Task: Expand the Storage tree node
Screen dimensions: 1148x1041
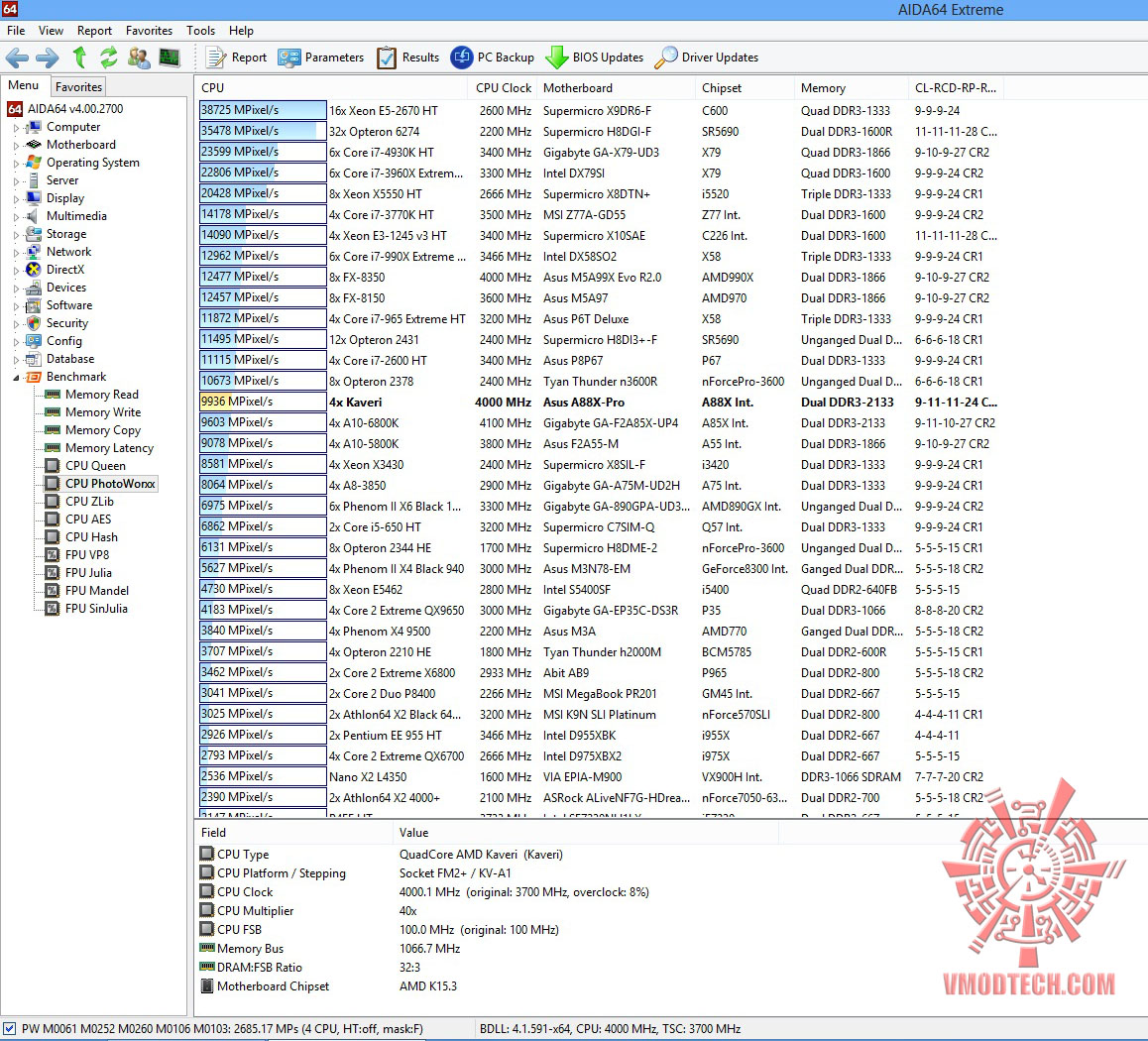Action: (16, 234)
